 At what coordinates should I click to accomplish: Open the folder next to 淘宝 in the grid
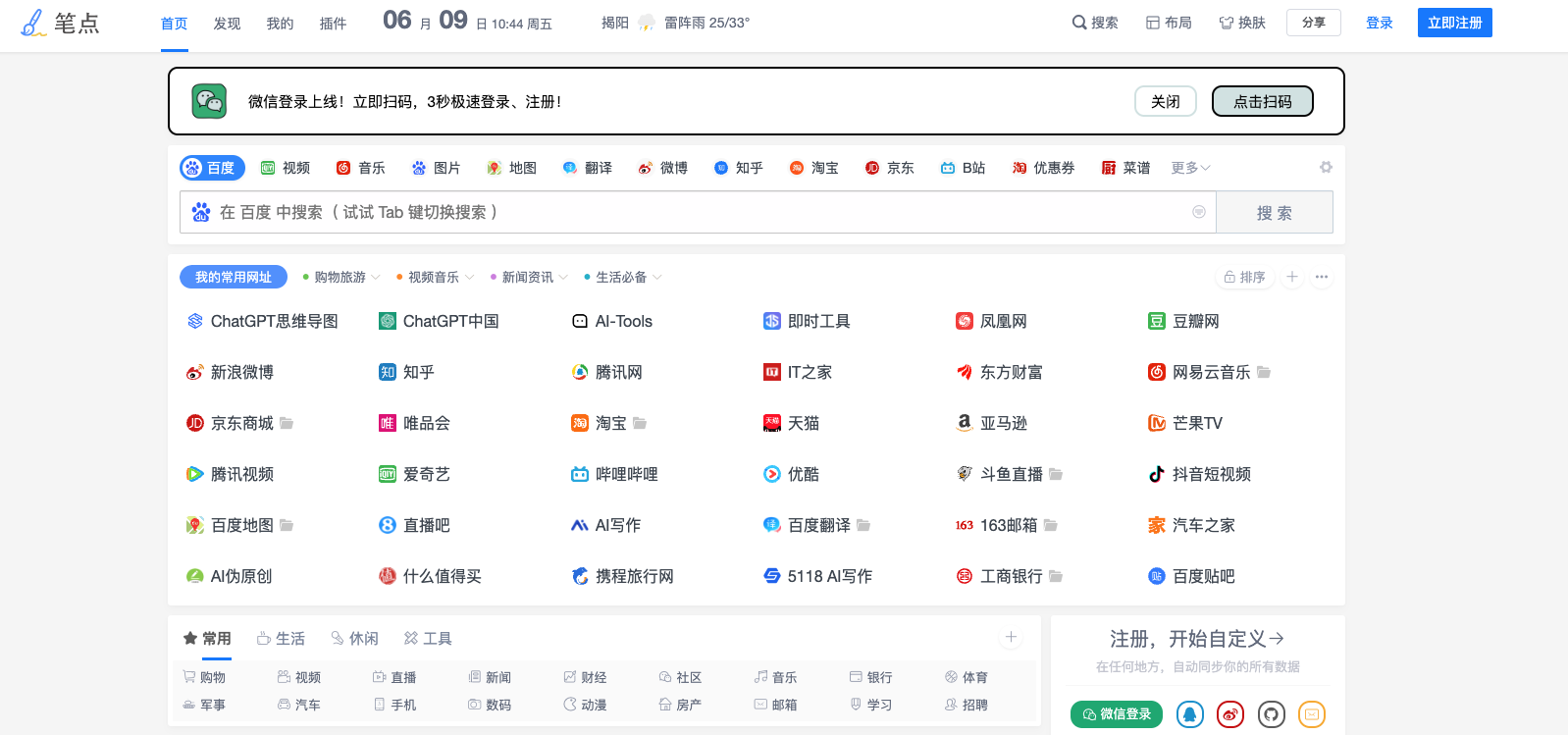[x=640, y=423]
